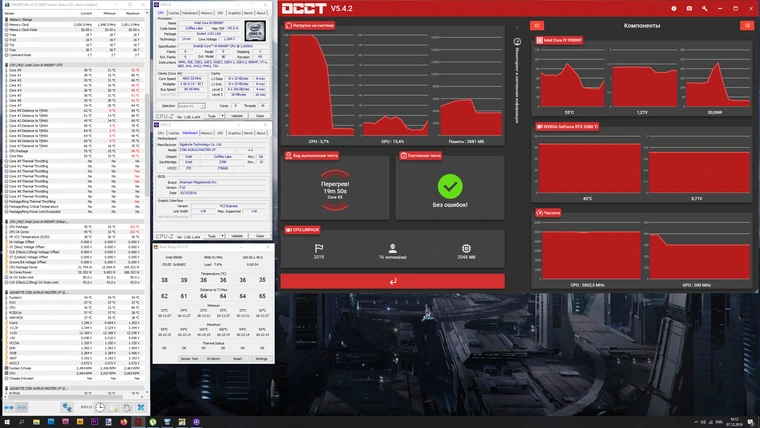Click XS Bench button in Real Temp
Screen dimensions: 760x428
pyautogui.click(x=213, y=359)
